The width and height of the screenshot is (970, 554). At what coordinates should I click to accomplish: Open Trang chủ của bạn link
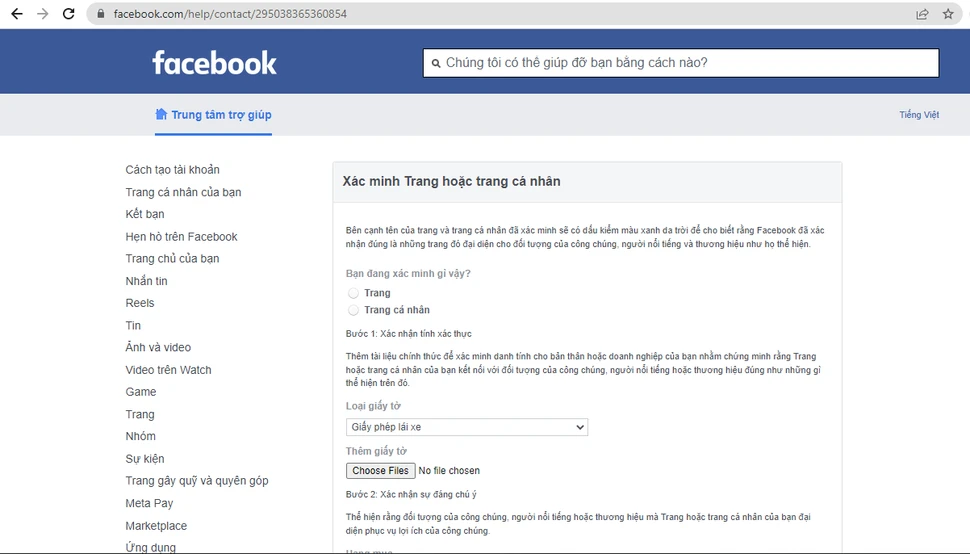tap(172, 258)
